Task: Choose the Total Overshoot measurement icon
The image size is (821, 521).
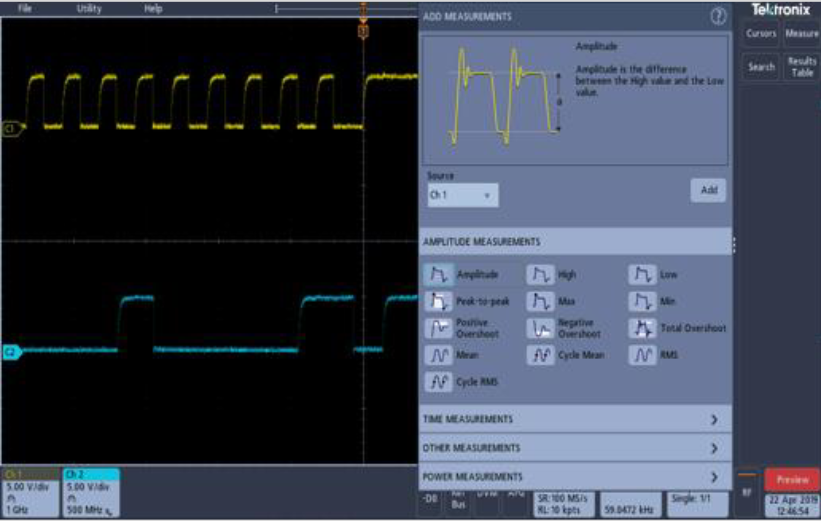Action: click(643, 328)
